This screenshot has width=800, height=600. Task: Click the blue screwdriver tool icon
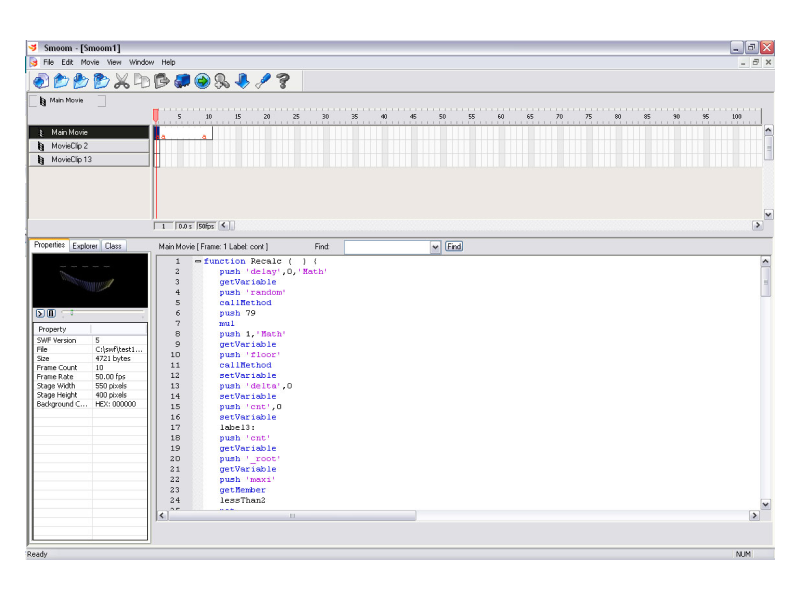click(x=263, y=81)
